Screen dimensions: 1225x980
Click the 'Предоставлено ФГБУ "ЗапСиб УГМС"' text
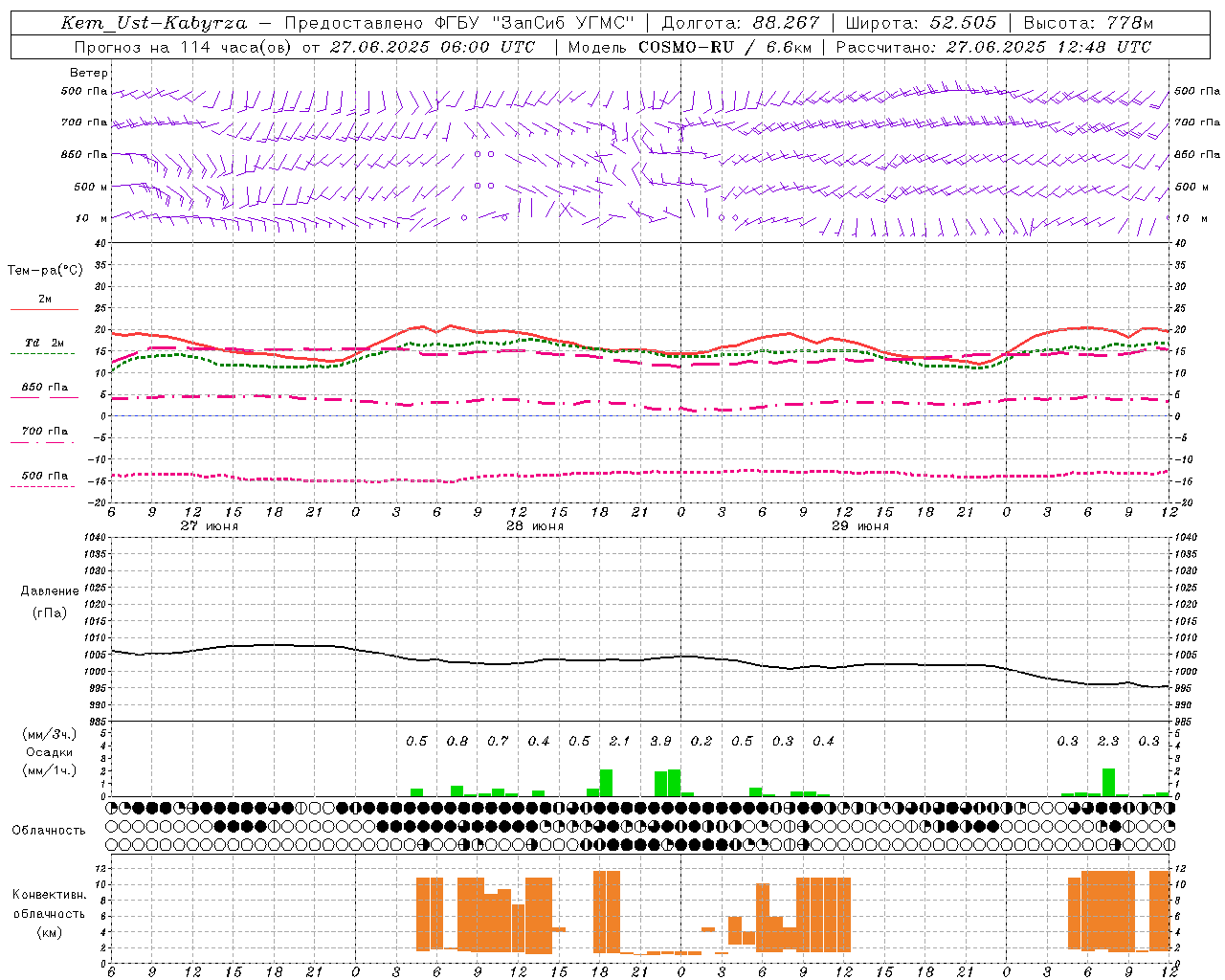click(x=459, y=23)
